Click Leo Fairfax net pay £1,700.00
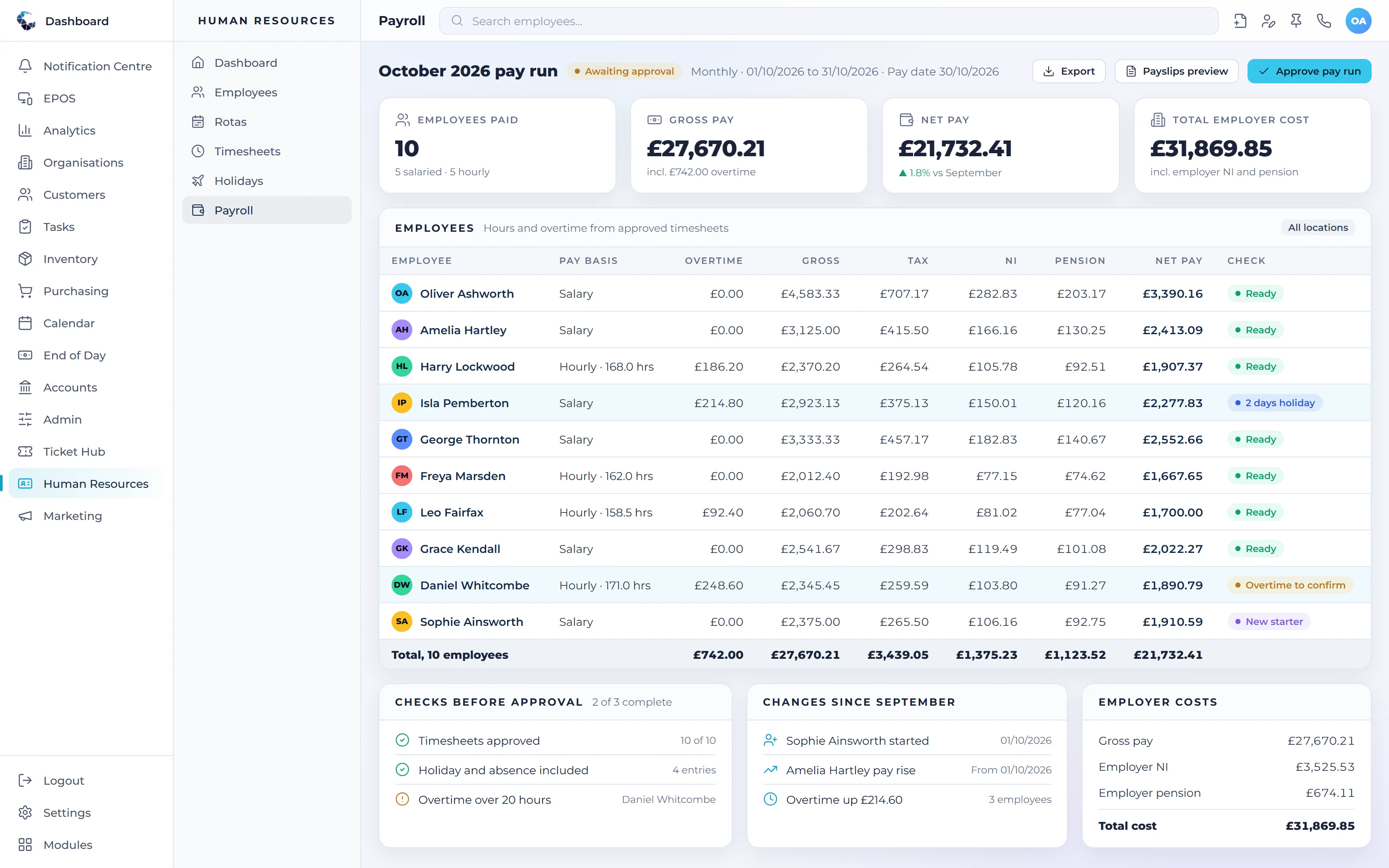This screenshot has width=1389, height=868. 1172,513
